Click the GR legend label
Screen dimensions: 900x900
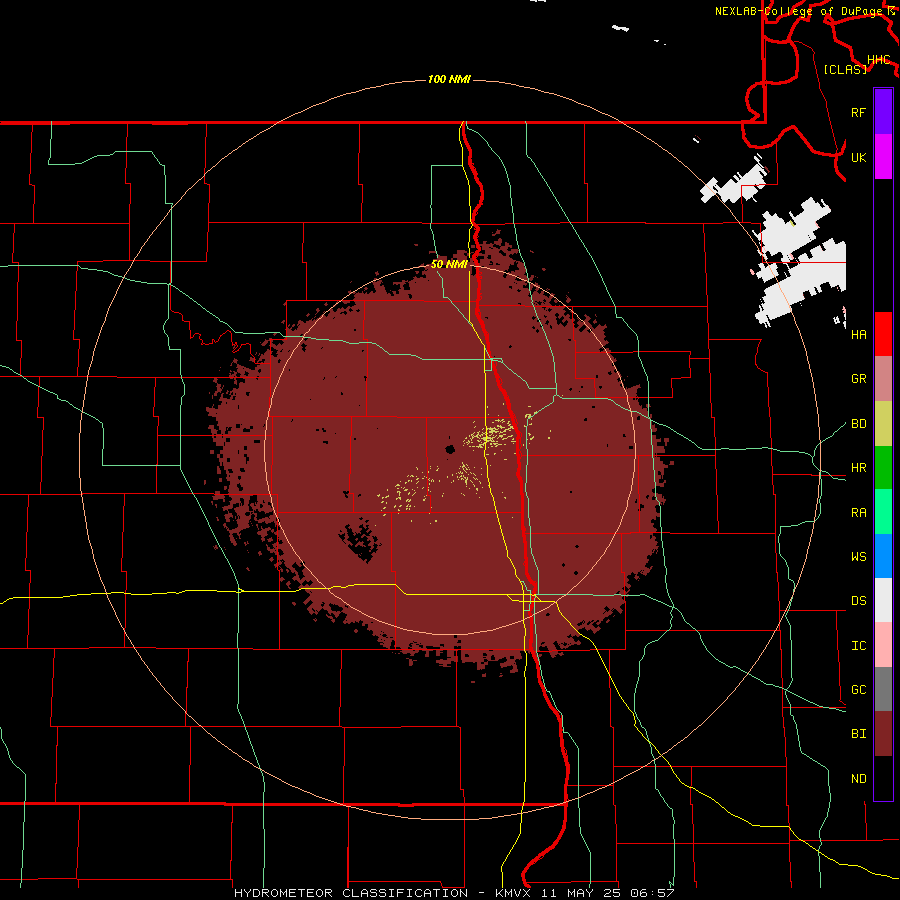[x=858, y=379]
